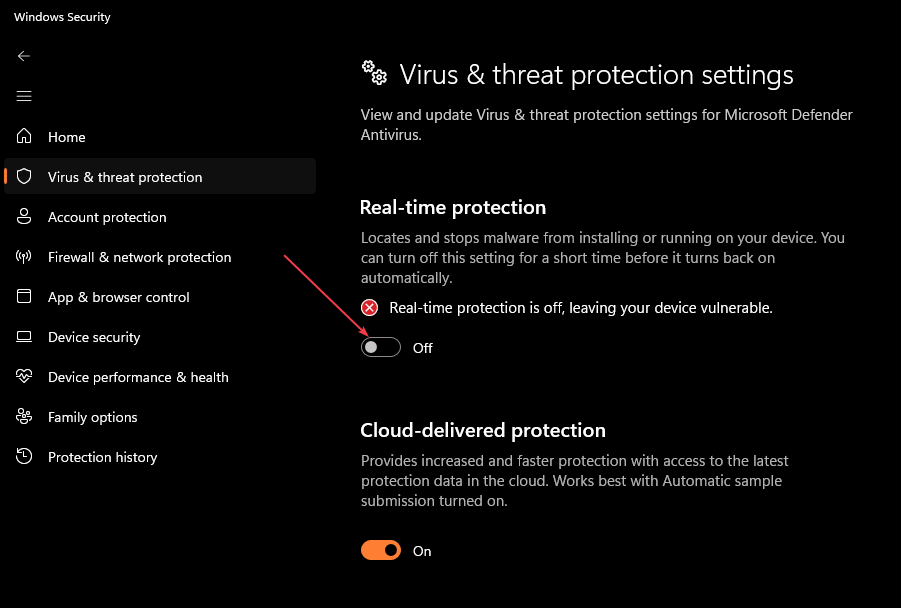This screenshot has height=608, width=901.
Task: Open Firewall & network protection from the sidebar
Action: coord(138,257)
